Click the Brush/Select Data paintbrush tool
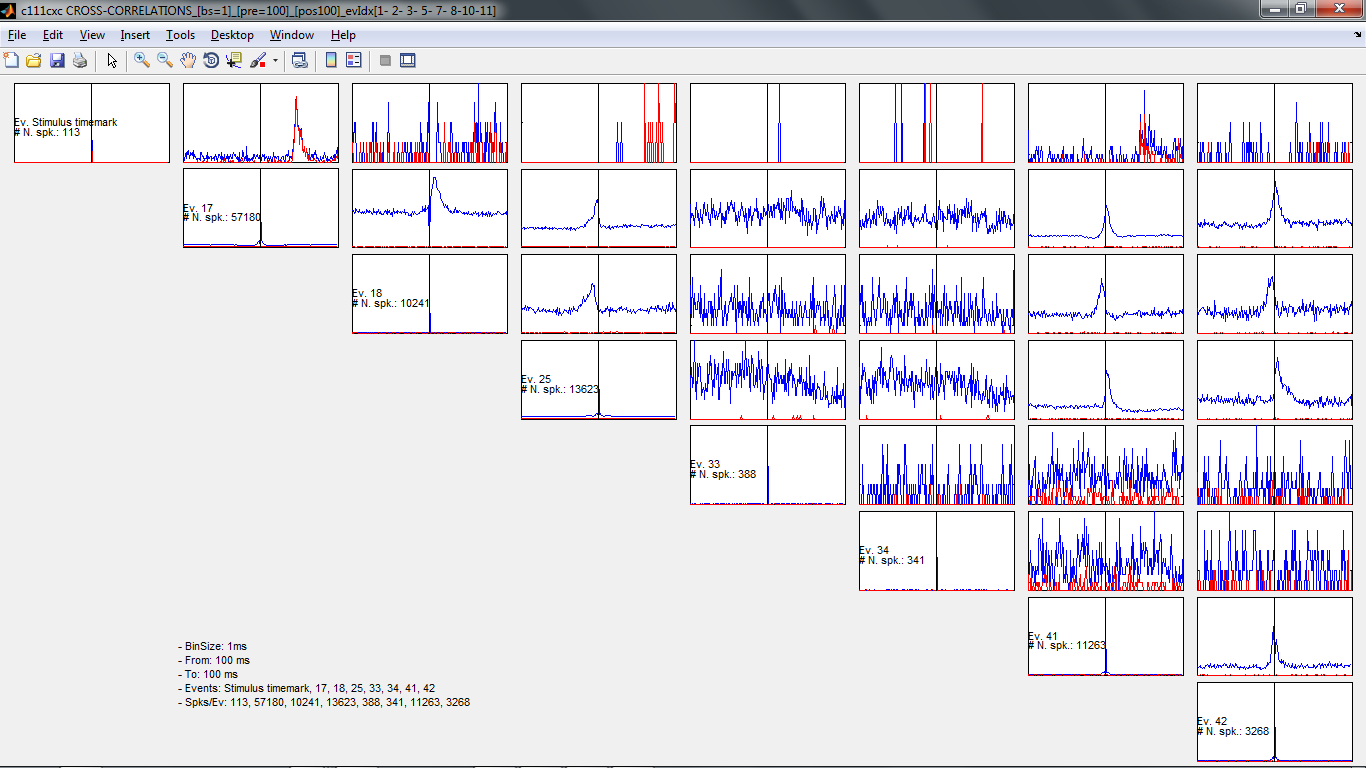The width and height of the screenshot is (1366, 768). pyautogui.click(x=257, y=61)
